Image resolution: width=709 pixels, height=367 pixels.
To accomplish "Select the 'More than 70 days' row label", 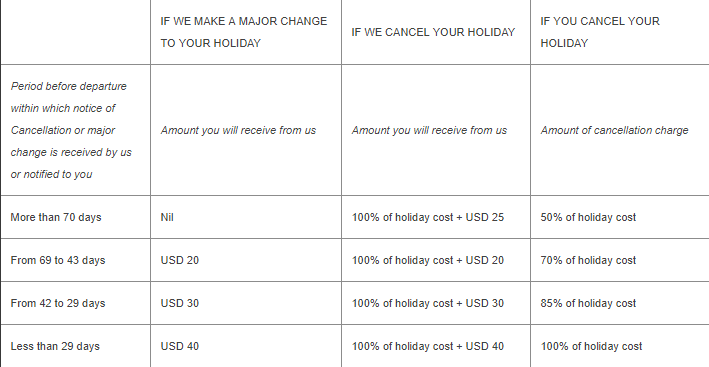I will [56, 217].
